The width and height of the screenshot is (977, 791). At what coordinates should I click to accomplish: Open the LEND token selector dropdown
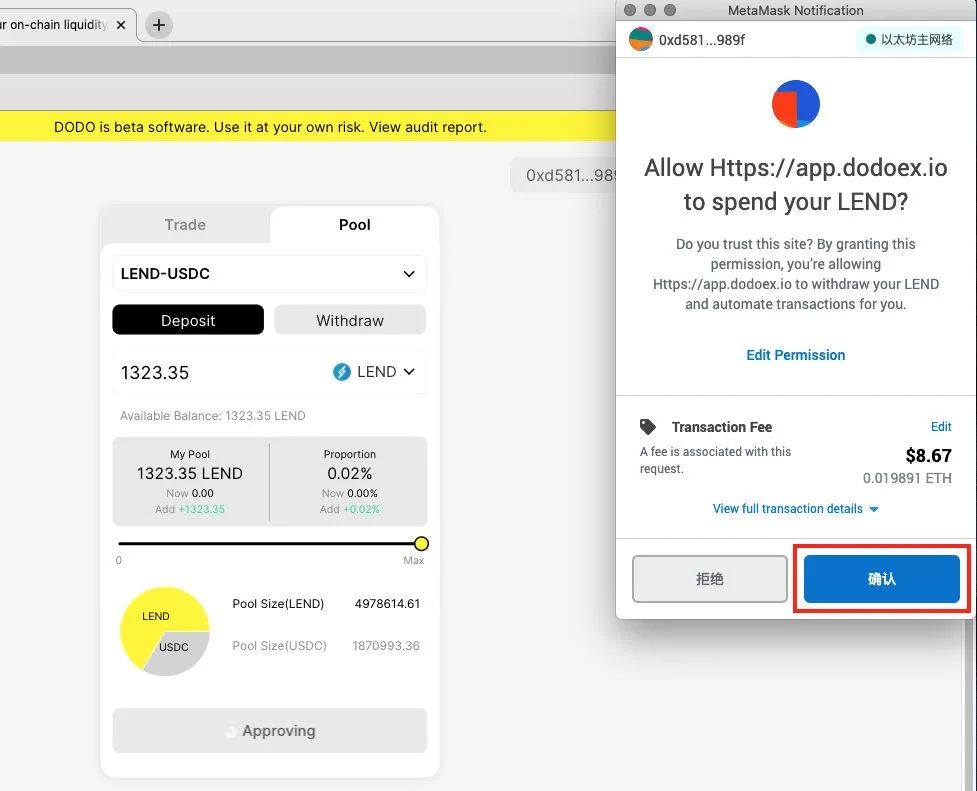374,372
